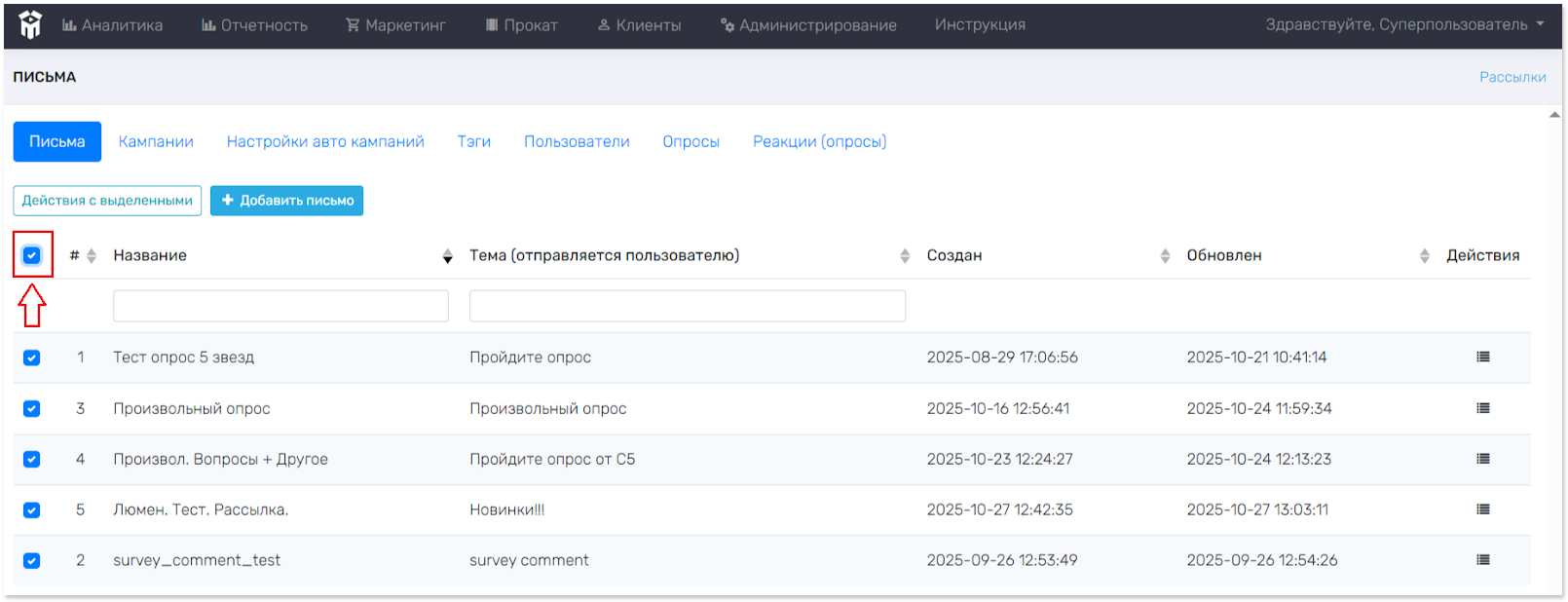Open the 'Реакции (опросы)' tab
This screenshot has height=602, width=1568.
(819, 142)
